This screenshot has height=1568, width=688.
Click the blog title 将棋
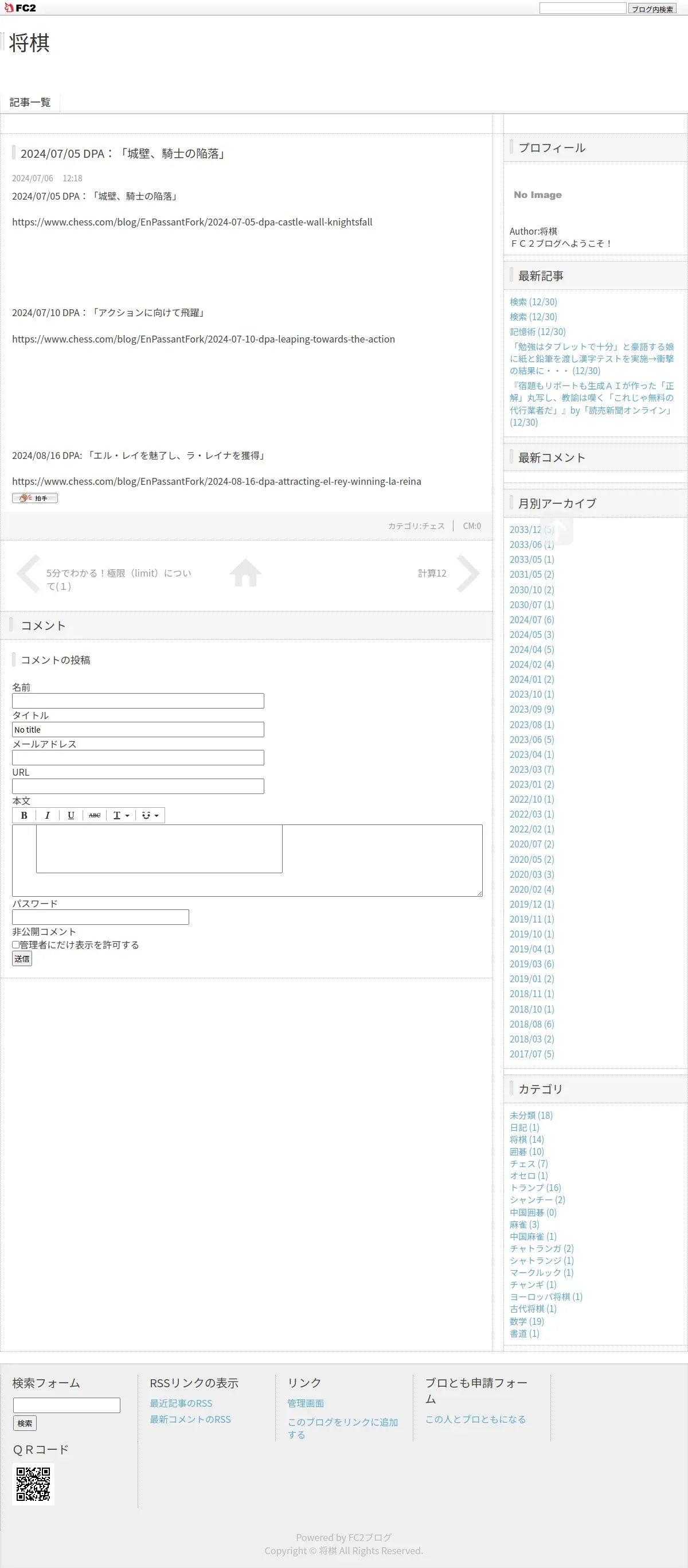tap(29, 42)
